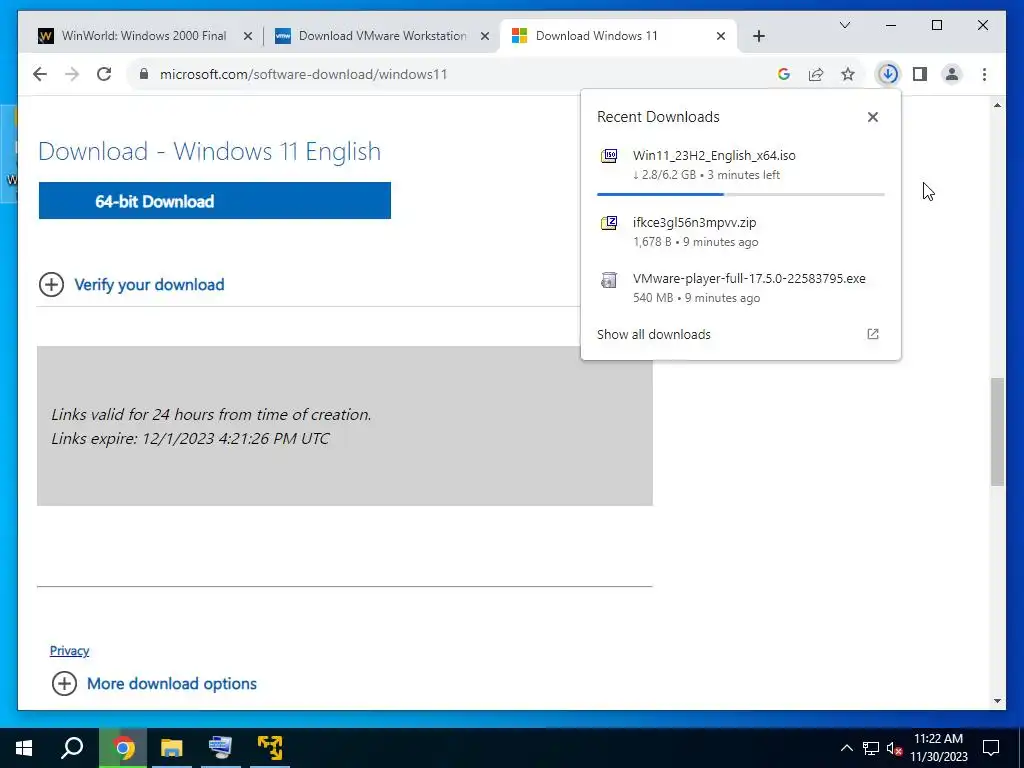Viewport: 1024px width, 768px height.
Task: Open the Chrome profile avatar menu
Action: pyautogui.click(x=952, y=74)
